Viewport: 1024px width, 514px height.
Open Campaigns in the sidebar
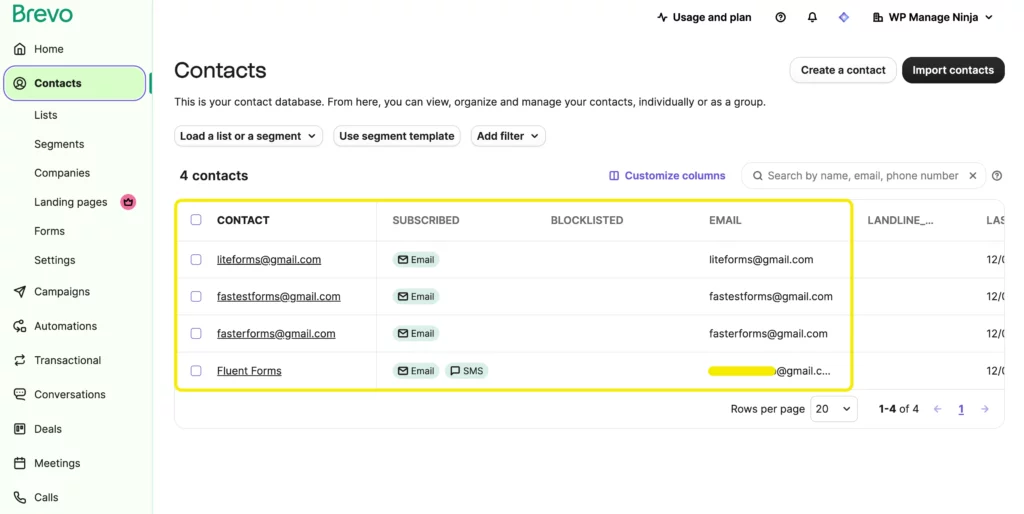click(62, 291)
